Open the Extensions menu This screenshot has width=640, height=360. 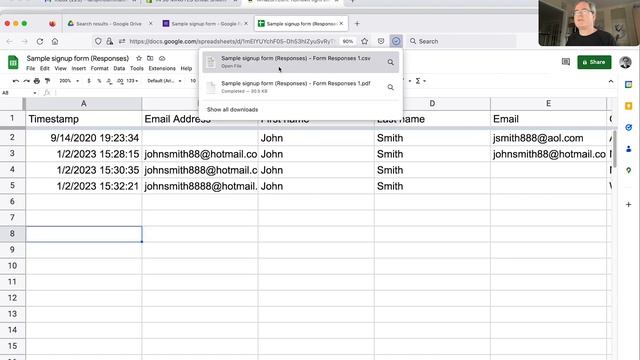162,69
